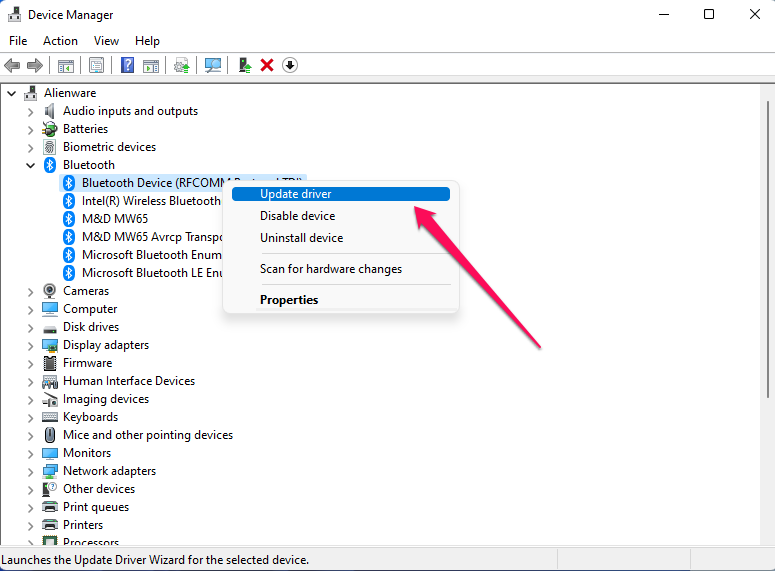The height and width of the screenshot is (571, 775).
Task: Expand the Print queues category arrow
Action: point(31,507)
